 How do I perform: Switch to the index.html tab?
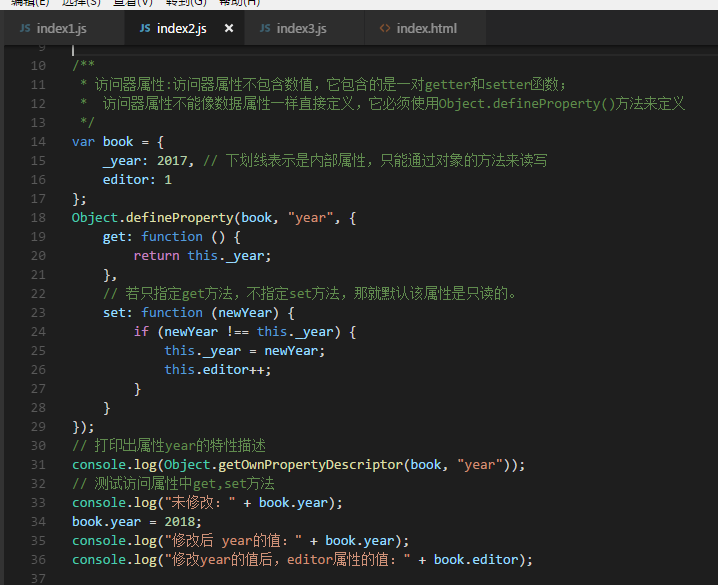426,28
